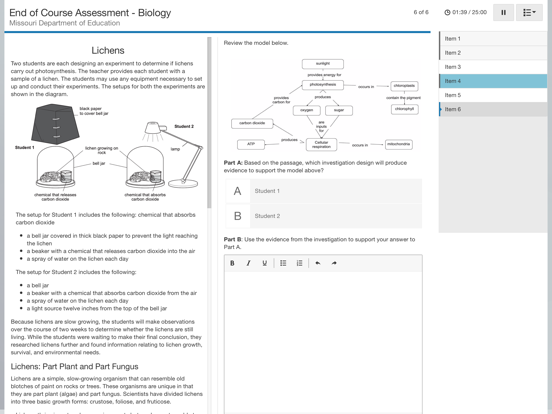Click the 'End of Course Assessment - Biology' title
The image size is (552, 414).
pos(90,13)
